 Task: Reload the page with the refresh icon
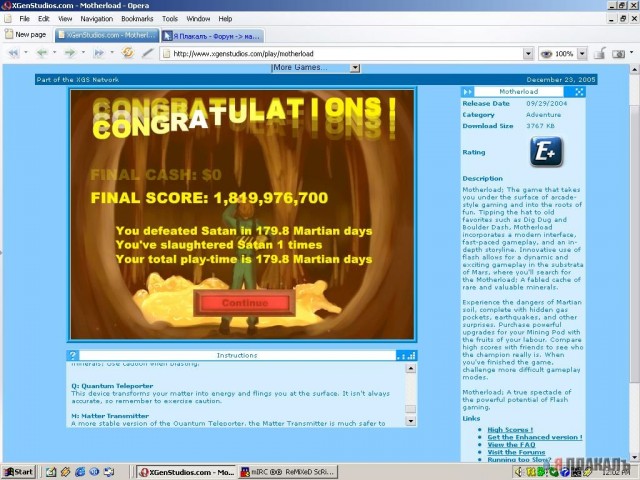pos(128,53)
